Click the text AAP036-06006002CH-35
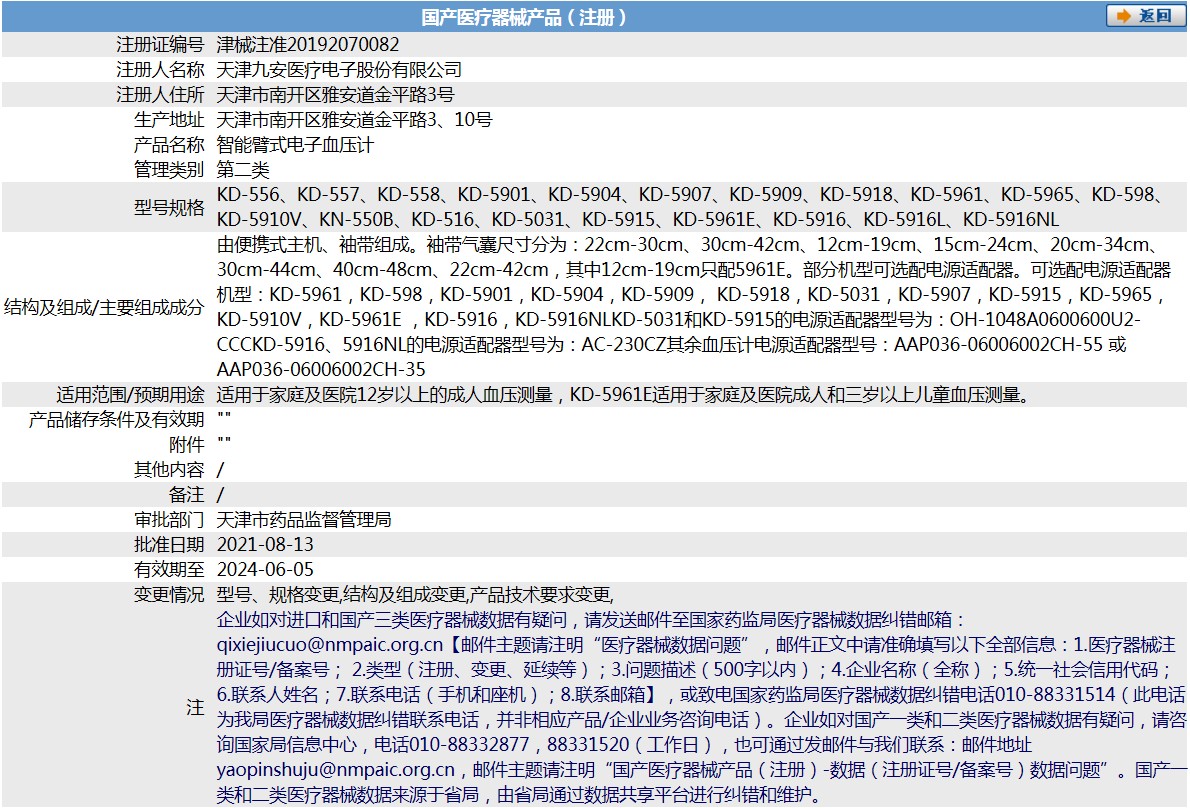This screenshot has width=1190, height=808. (321, 370)
